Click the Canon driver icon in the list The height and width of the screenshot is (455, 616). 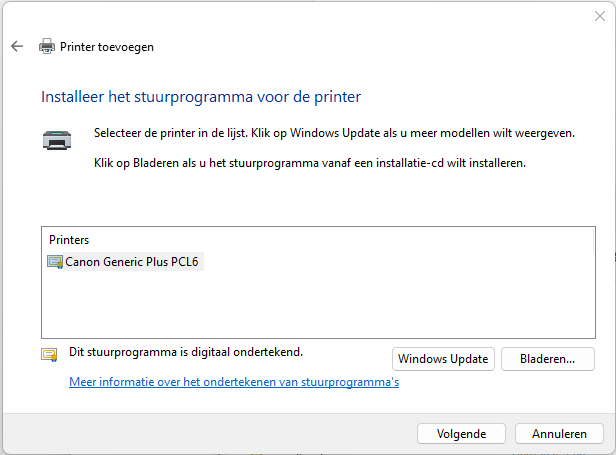pos(55,262)
